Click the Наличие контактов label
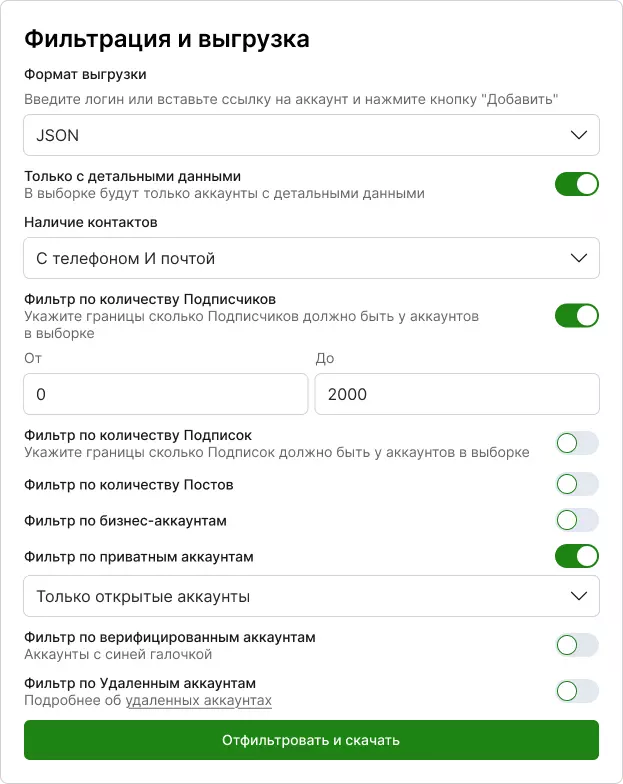This screenshot has width=623, height=784. 90,222
